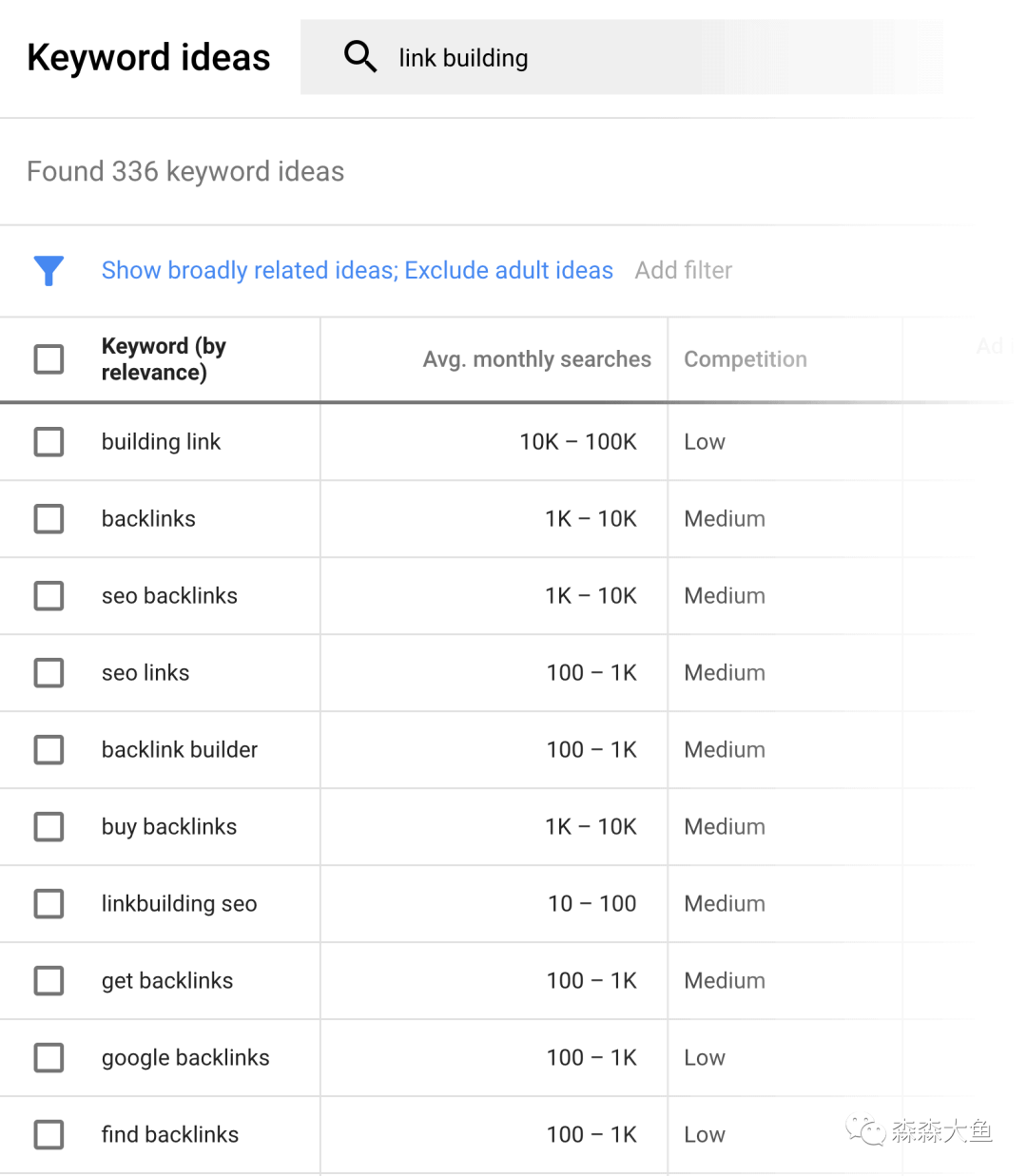Check the linkbuilding seo checkbox
This screenshot has width=1027, height=1176.
(48, 904)
